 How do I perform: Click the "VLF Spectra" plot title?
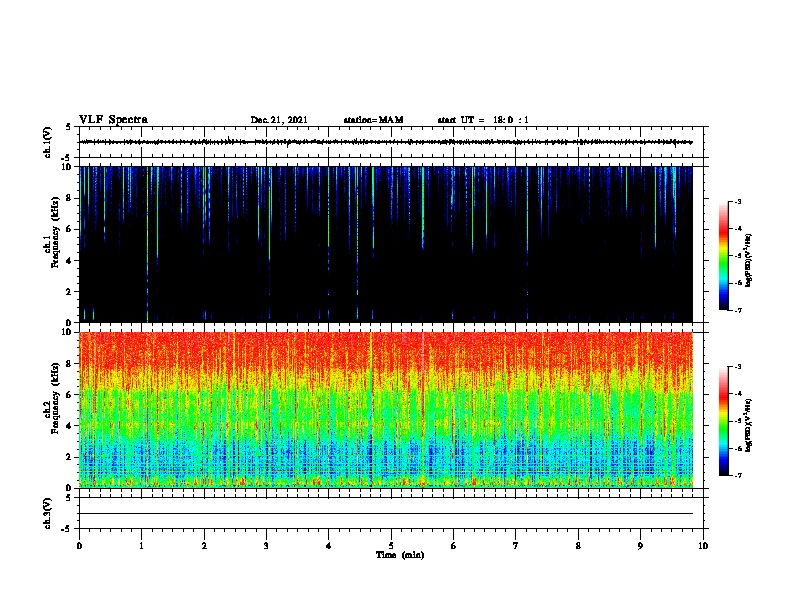click(113, 120)
